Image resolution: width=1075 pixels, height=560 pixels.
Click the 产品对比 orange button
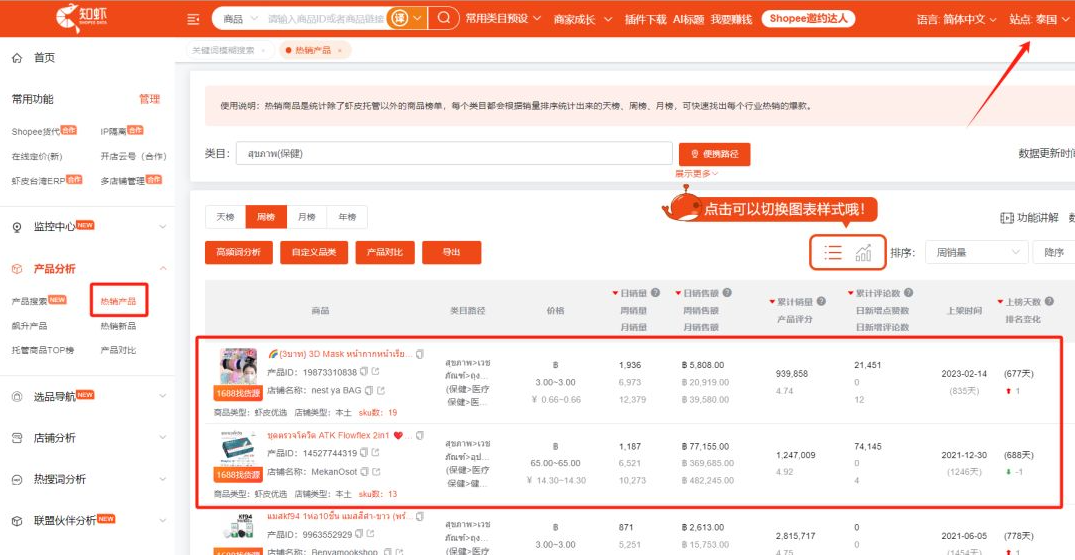(385, 253)
